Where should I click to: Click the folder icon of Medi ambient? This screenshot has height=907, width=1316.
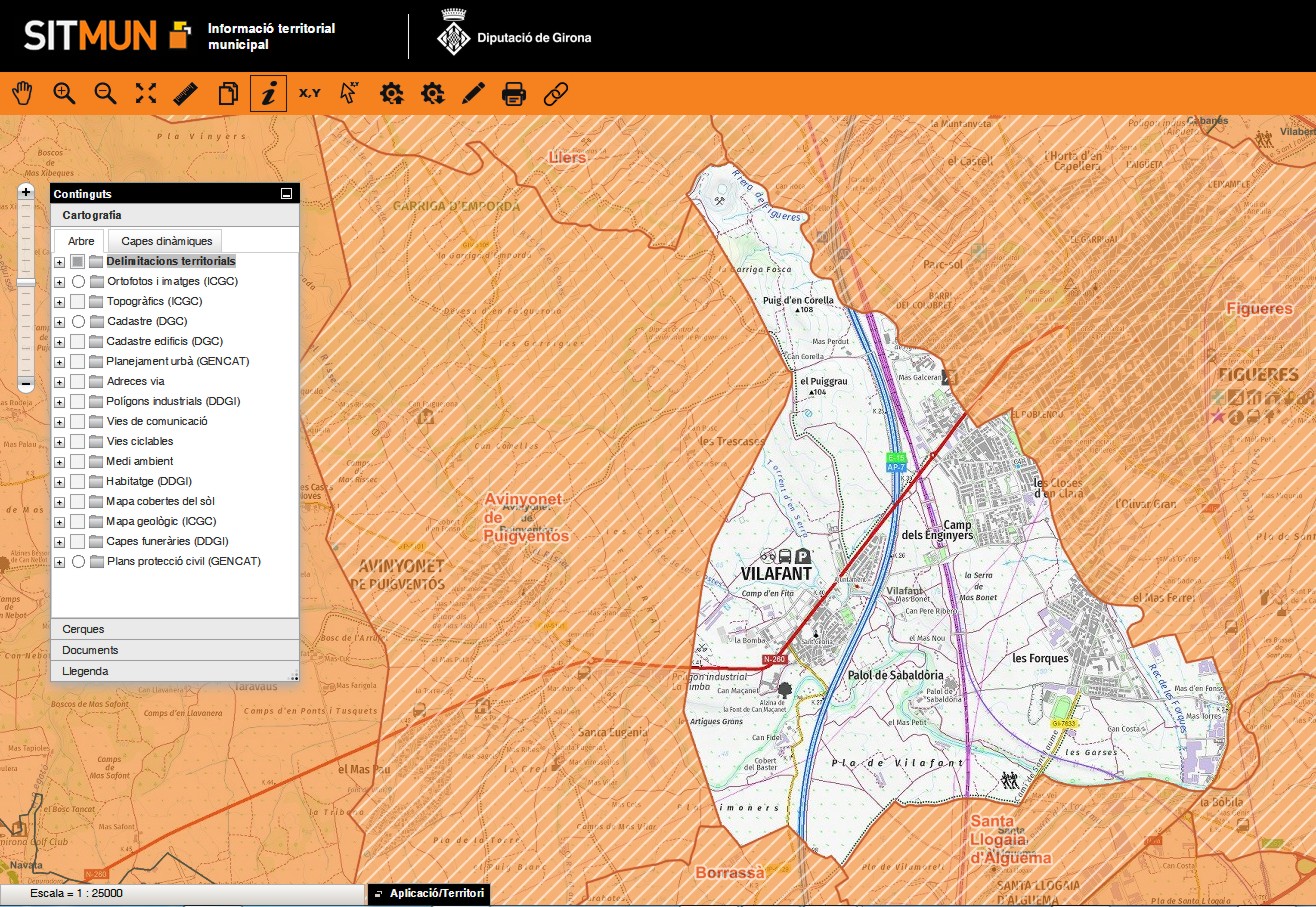[x=96, y=461]
